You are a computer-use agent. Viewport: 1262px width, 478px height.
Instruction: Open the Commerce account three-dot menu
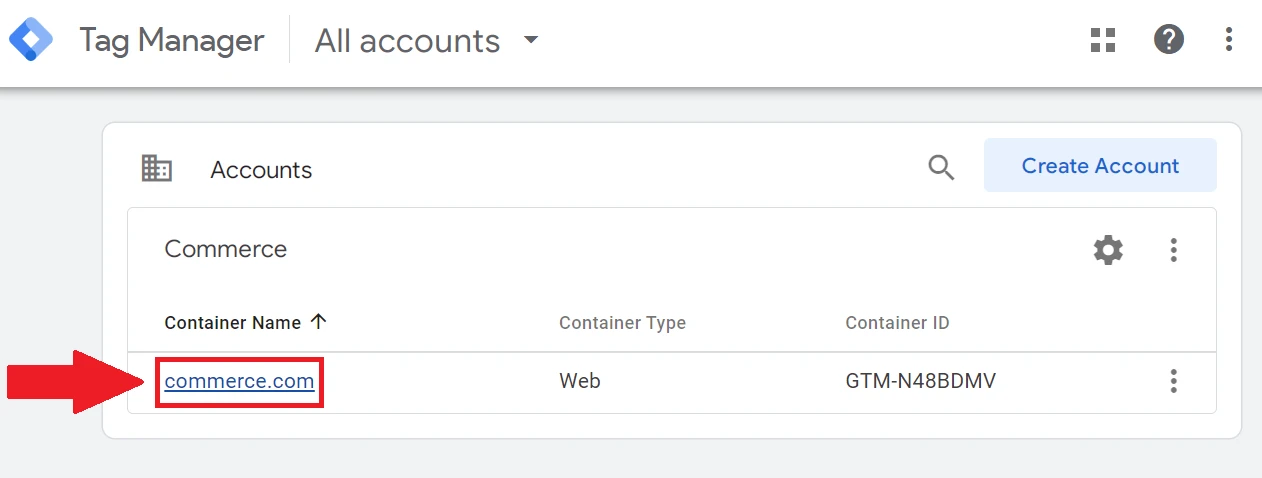point(1174,249)
